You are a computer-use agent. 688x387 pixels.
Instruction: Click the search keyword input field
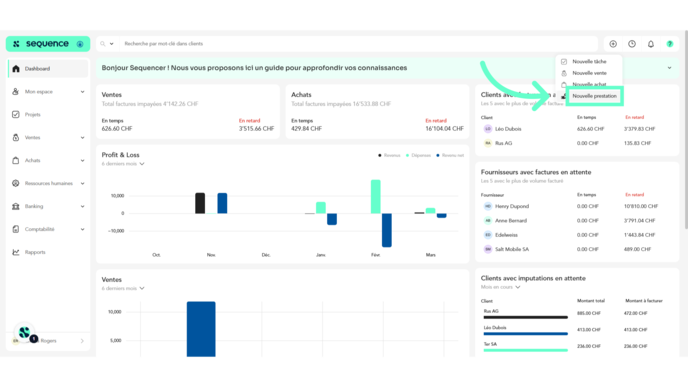358,44
